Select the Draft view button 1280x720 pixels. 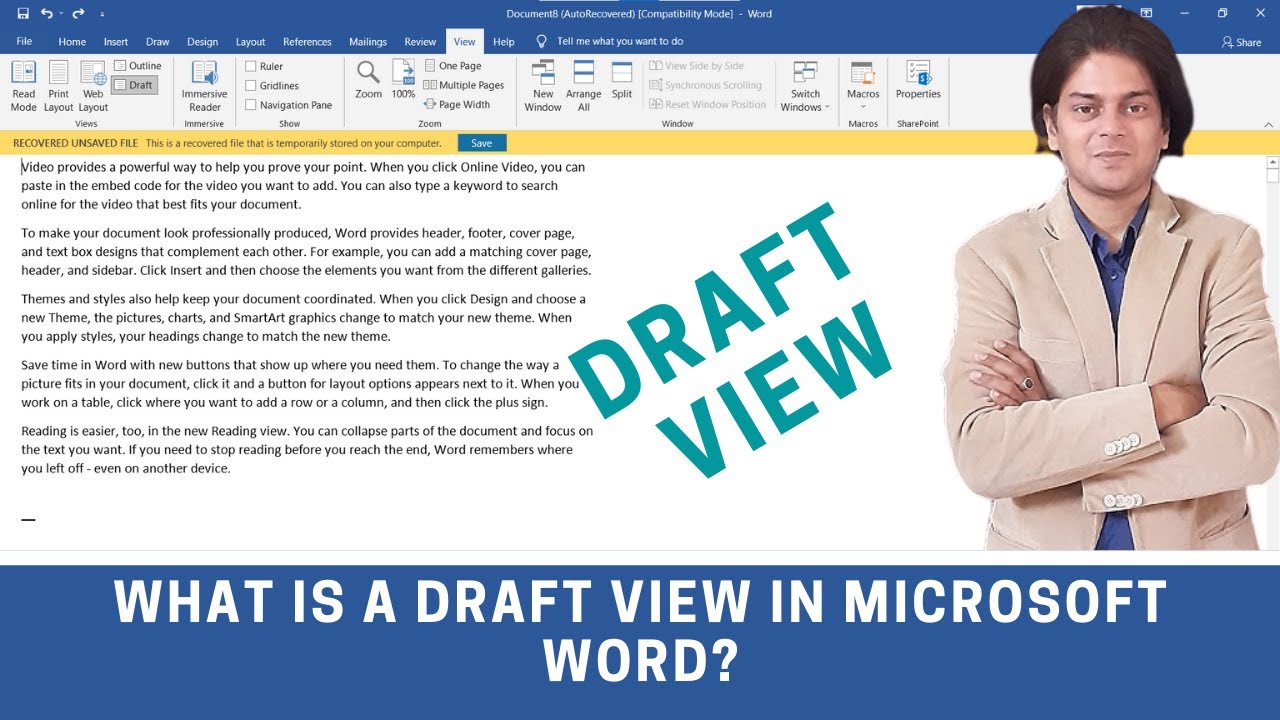tap(135, 85)
